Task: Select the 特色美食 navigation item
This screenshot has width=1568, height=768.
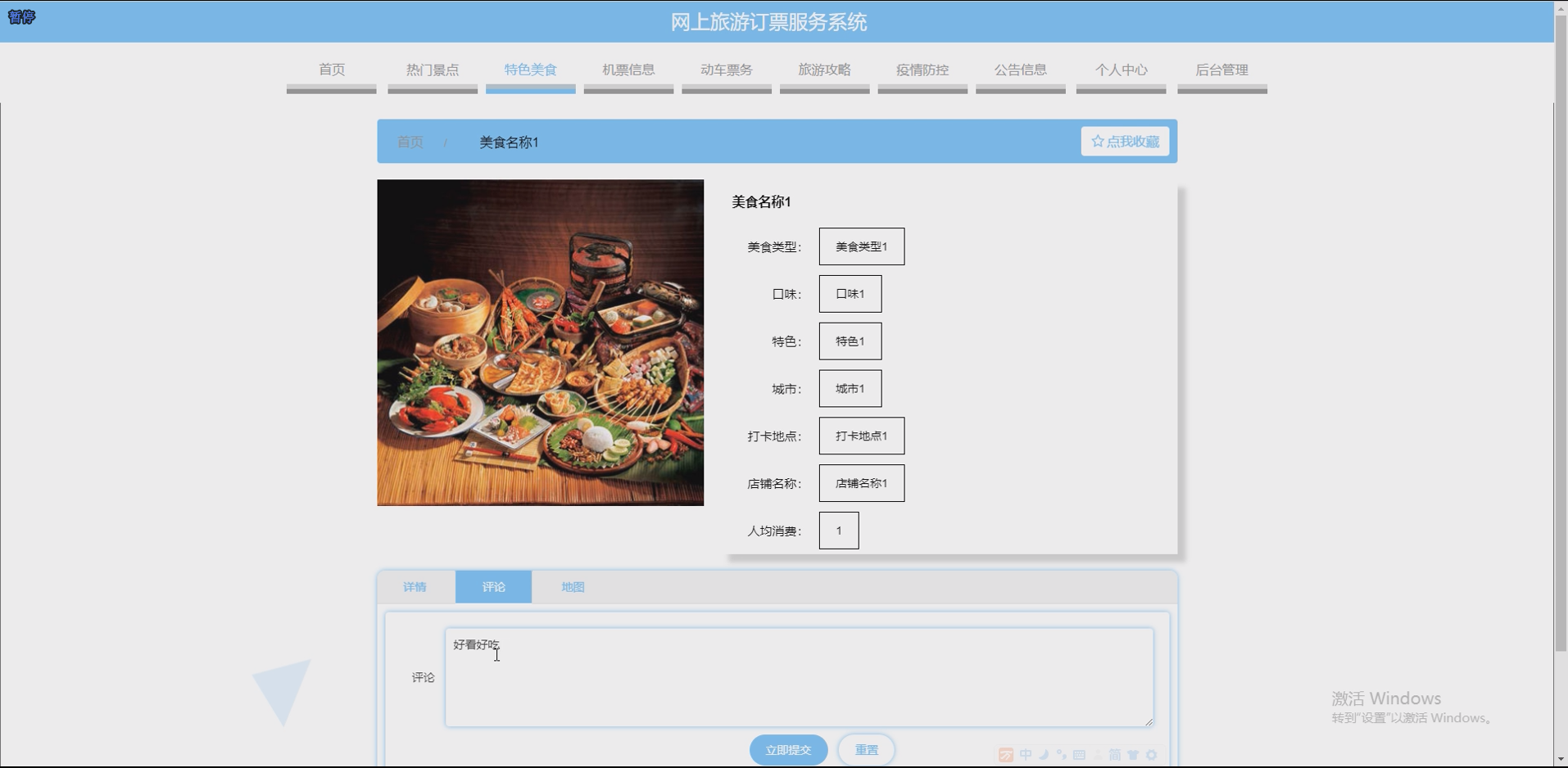Action: (531, 70)
